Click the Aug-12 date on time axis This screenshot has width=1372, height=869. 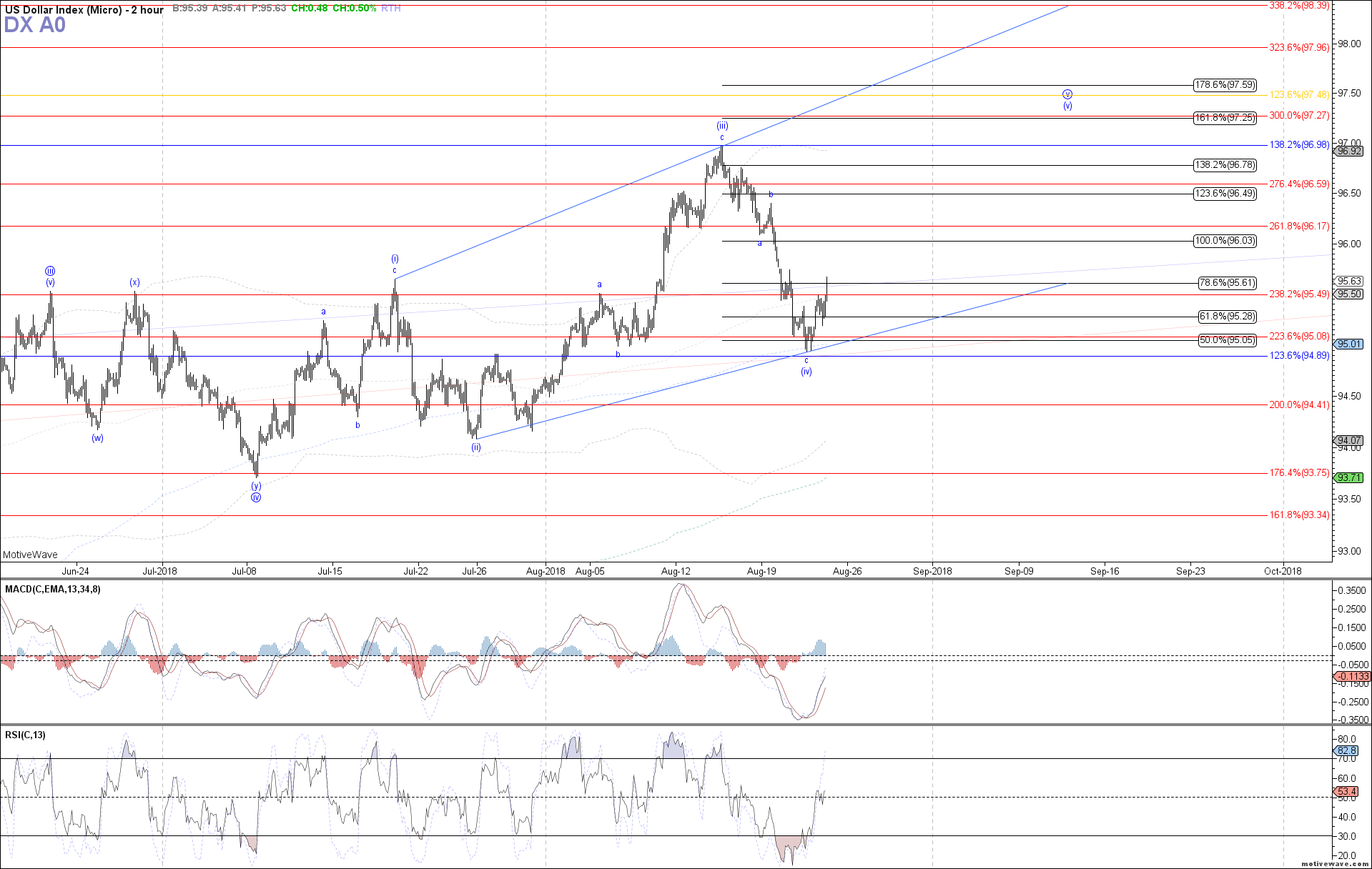tap(676, 571)
